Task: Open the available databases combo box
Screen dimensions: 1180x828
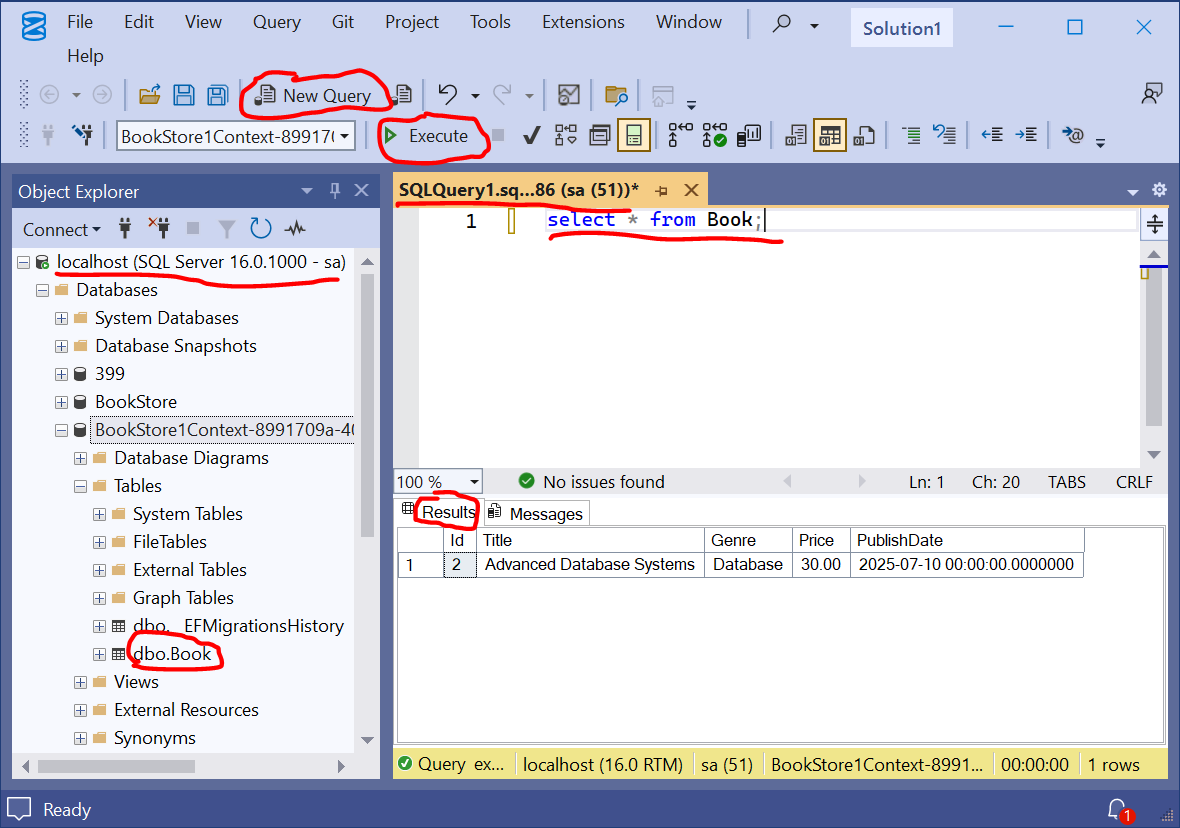Action: [x=236, y=136]
